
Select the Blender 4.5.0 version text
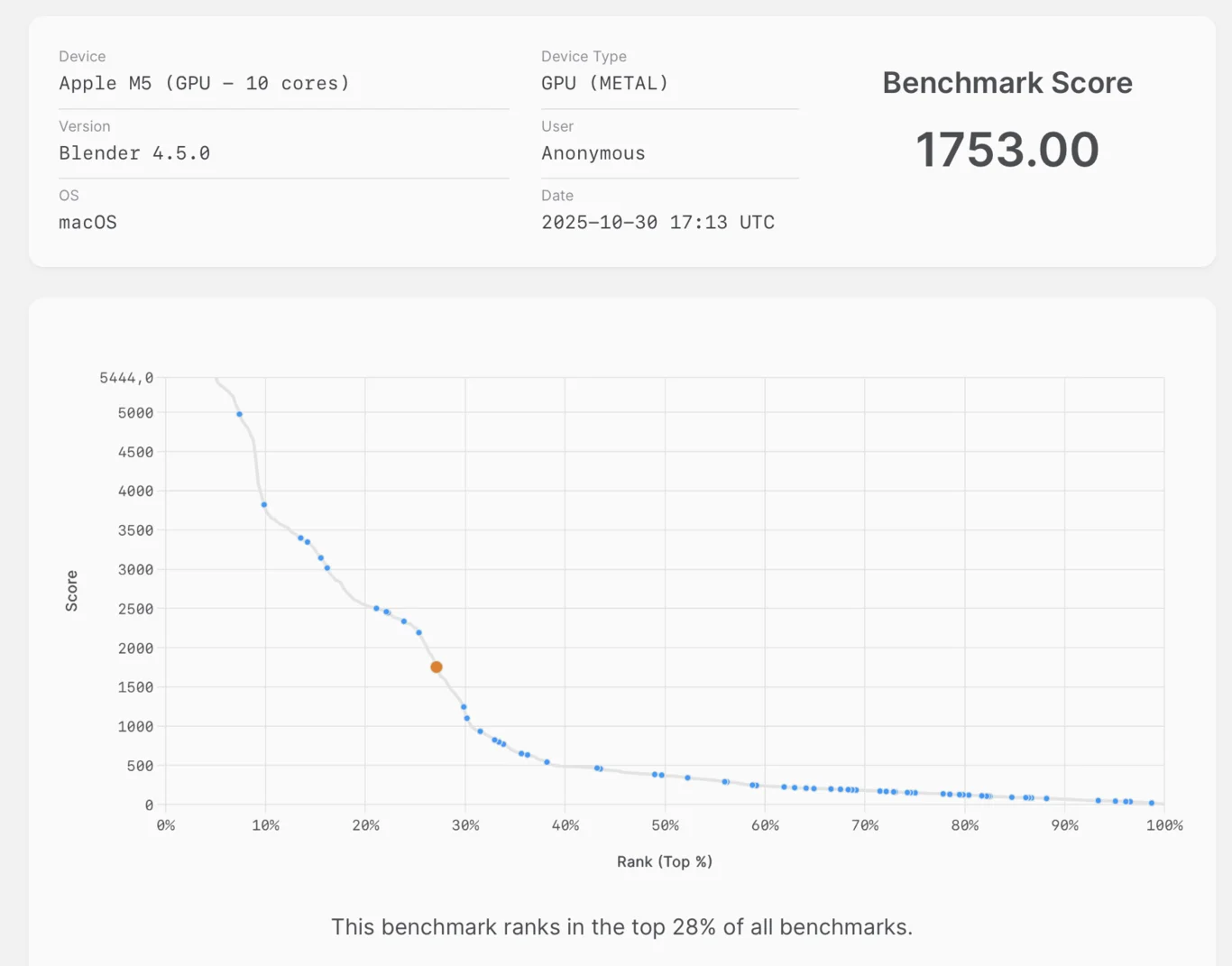134,153
